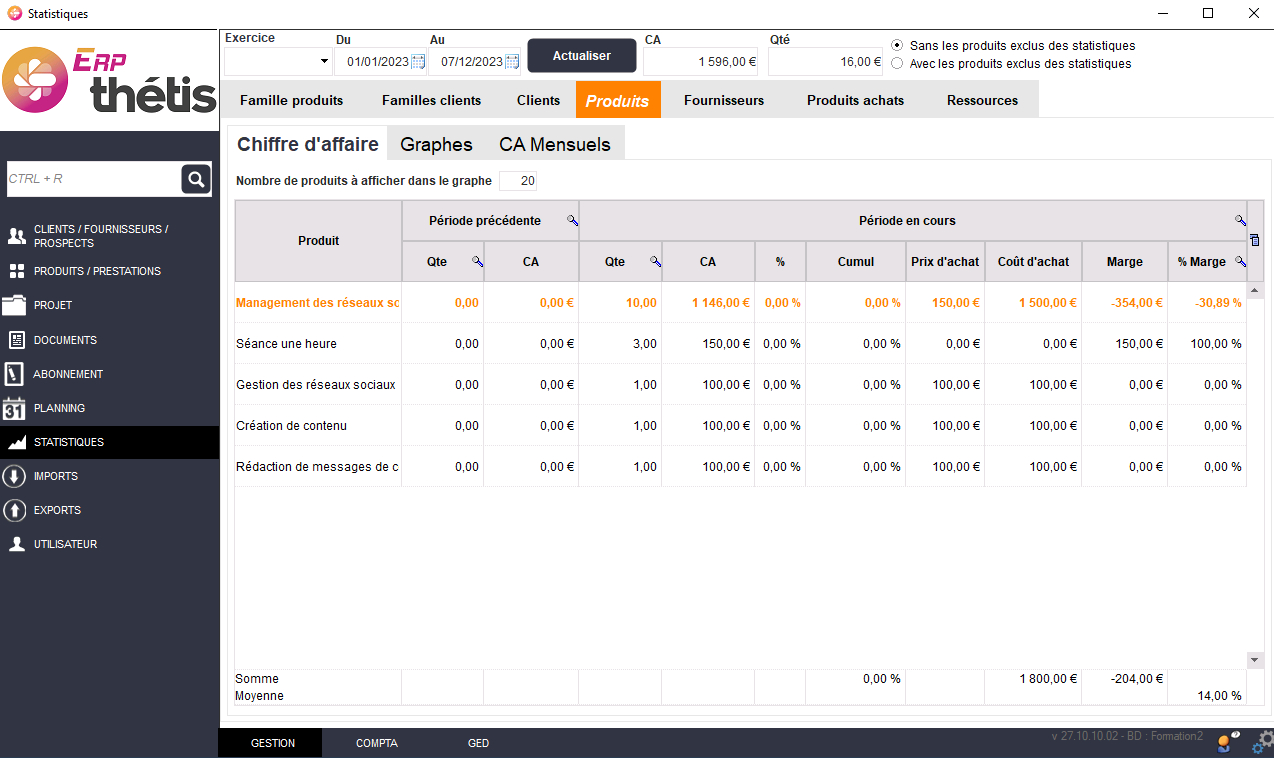The width and height of the screenshot is (1274, 758).
Task: Click the Planning calendar icon
Action: pyautogui.click(x=15, y=408)
